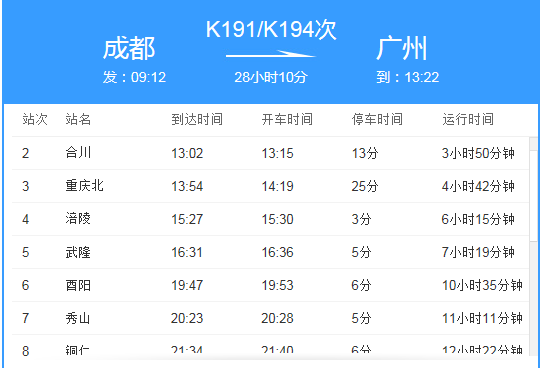Click the 停车时间 column header
This screenshot has height=368, width=541.
point(377,119)
